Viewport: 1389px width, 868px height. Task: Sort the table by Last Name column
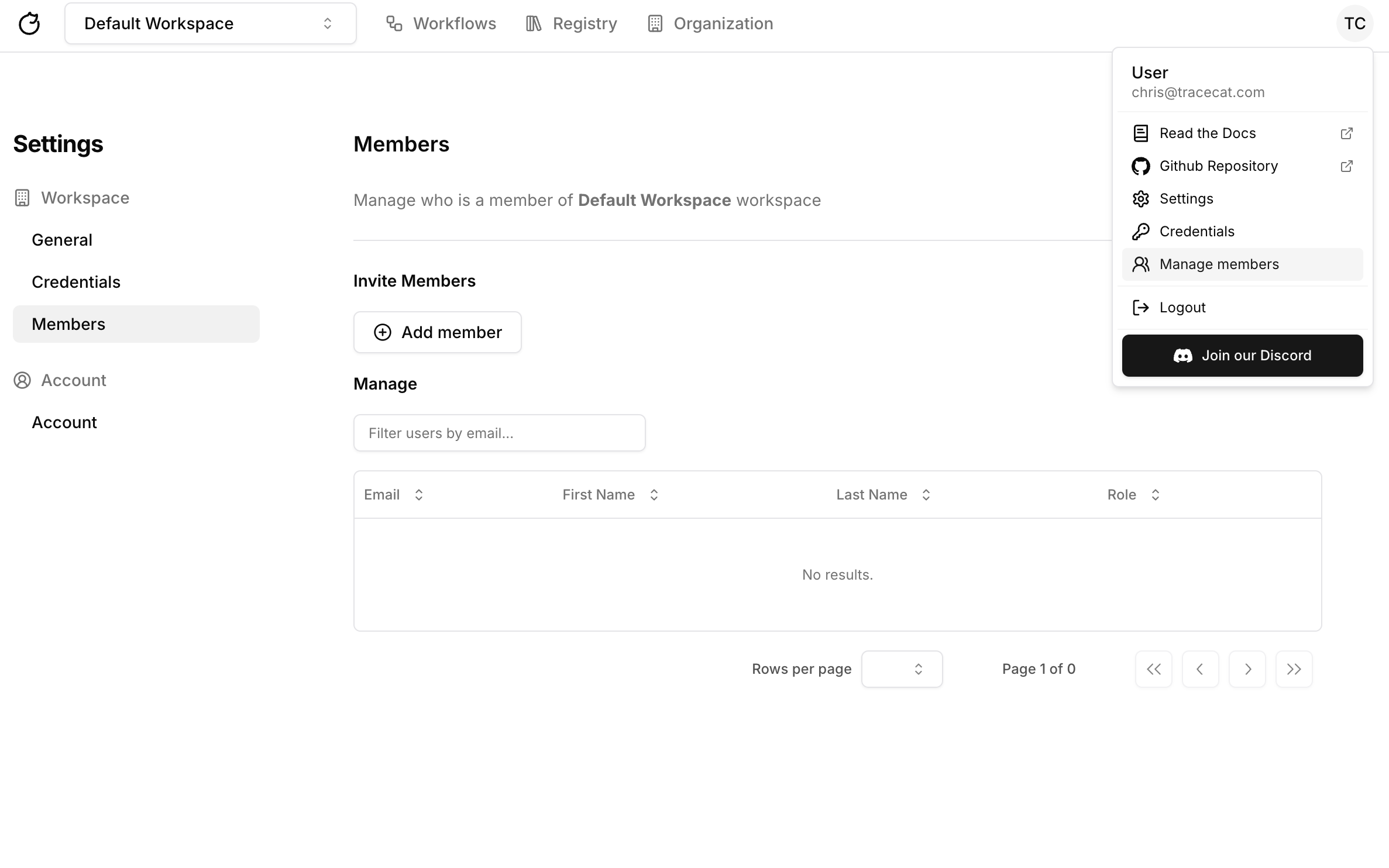point(883,495)
